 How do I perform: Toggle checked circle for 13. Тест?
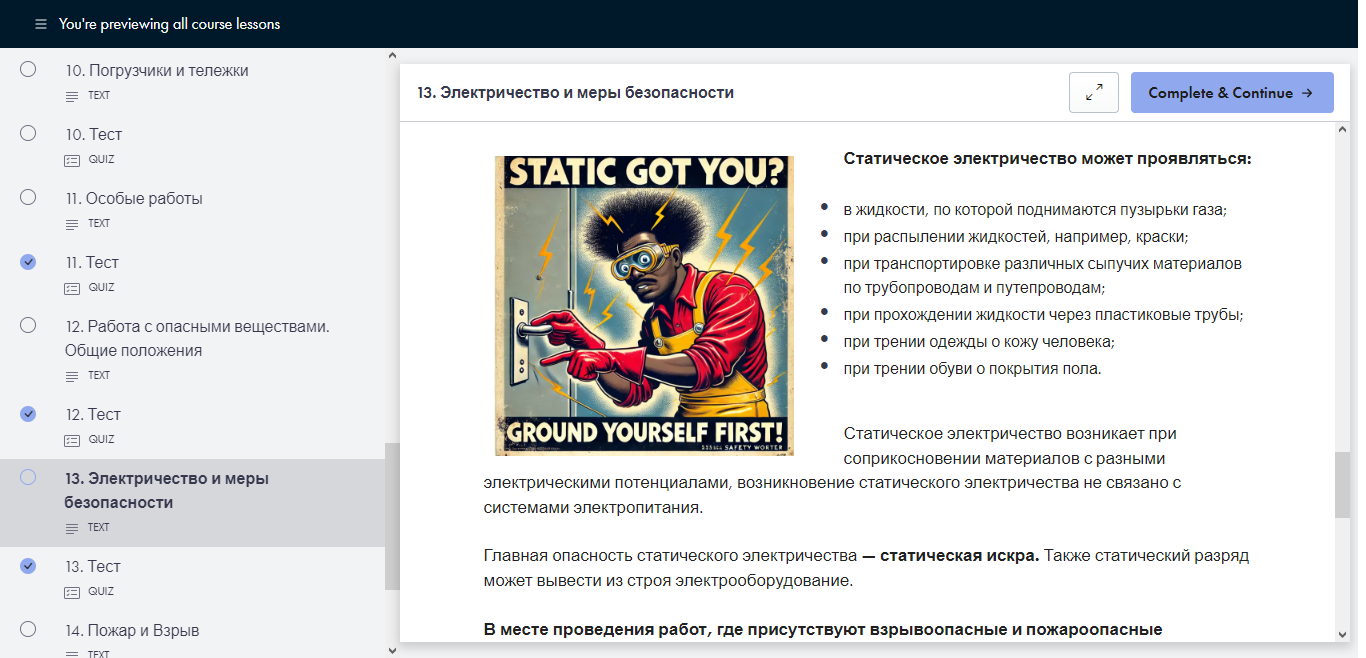point(28,565)
